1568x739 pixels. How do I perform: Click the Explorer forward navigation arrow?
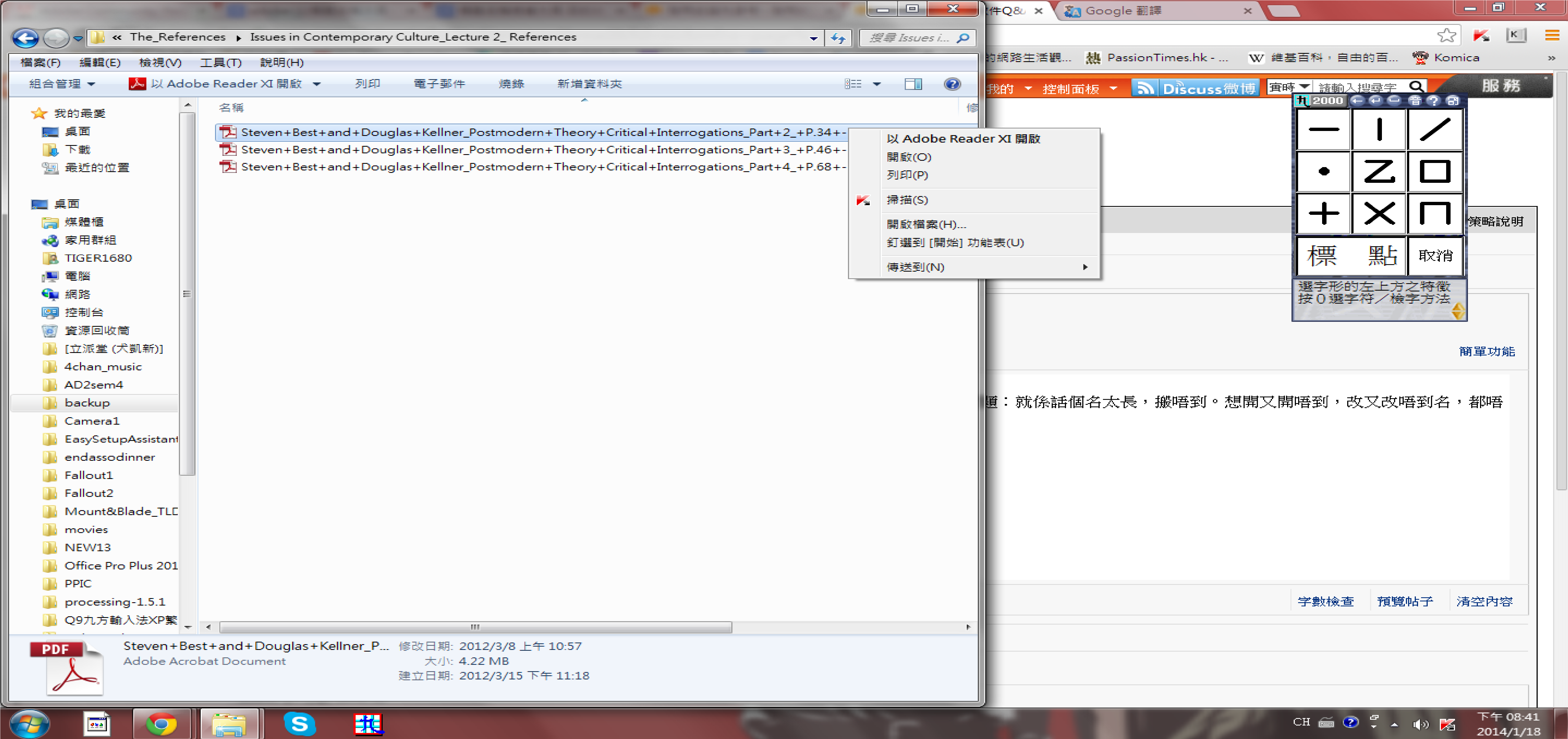coord(56,38)
